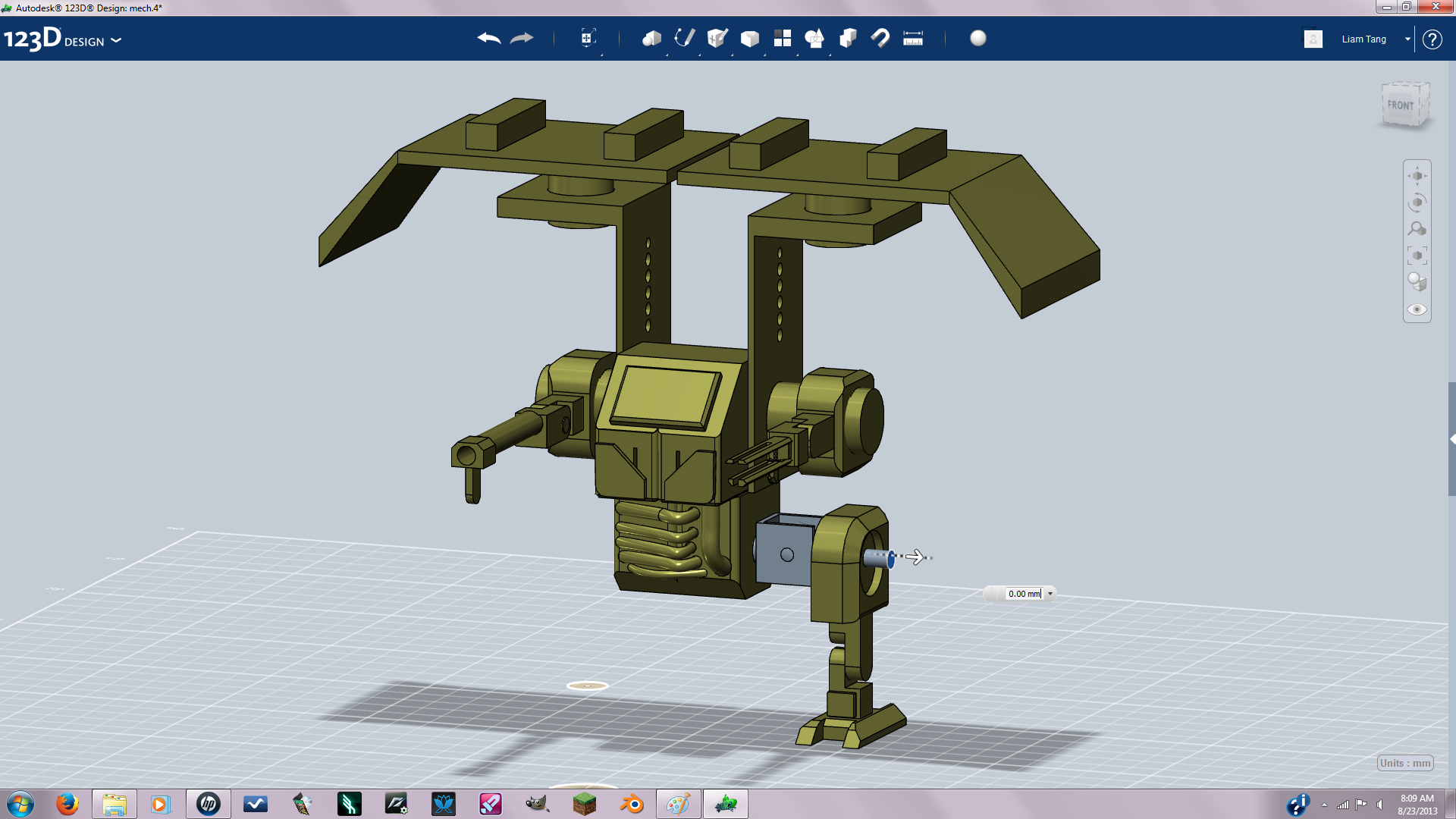Open the Combine solids tool
Image resolution: width=1456 pixels, height=819 pixels.
coord(848,38)
